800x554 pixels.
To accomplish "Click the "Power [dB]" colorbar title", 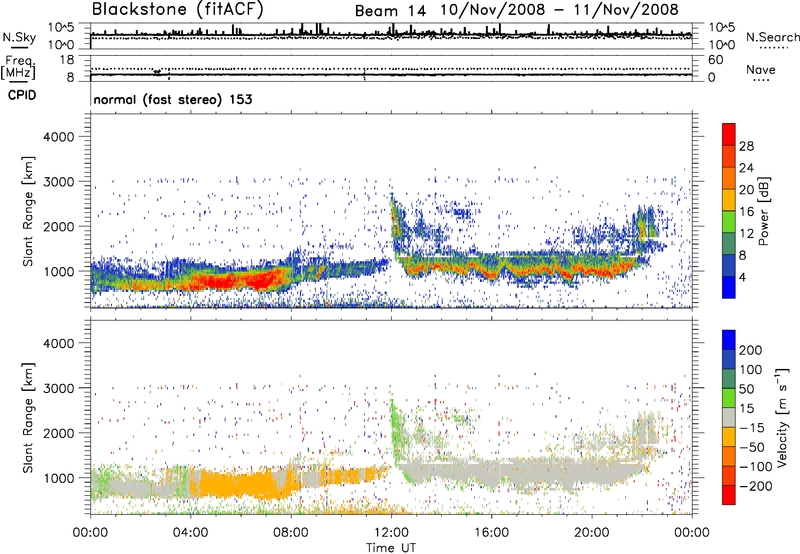I will click(763, 211).
